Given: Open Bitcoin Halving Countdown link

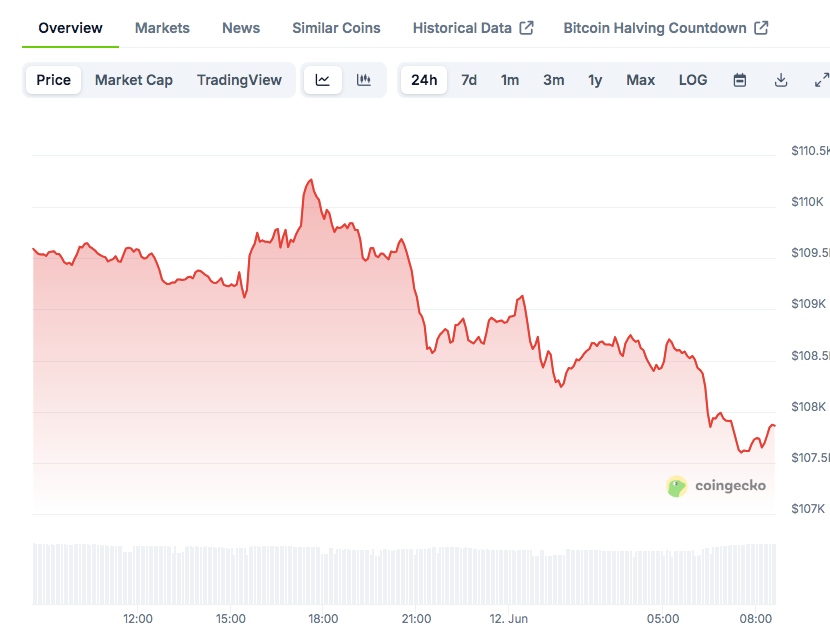Looking at the screenshot, I should [665, 28].
